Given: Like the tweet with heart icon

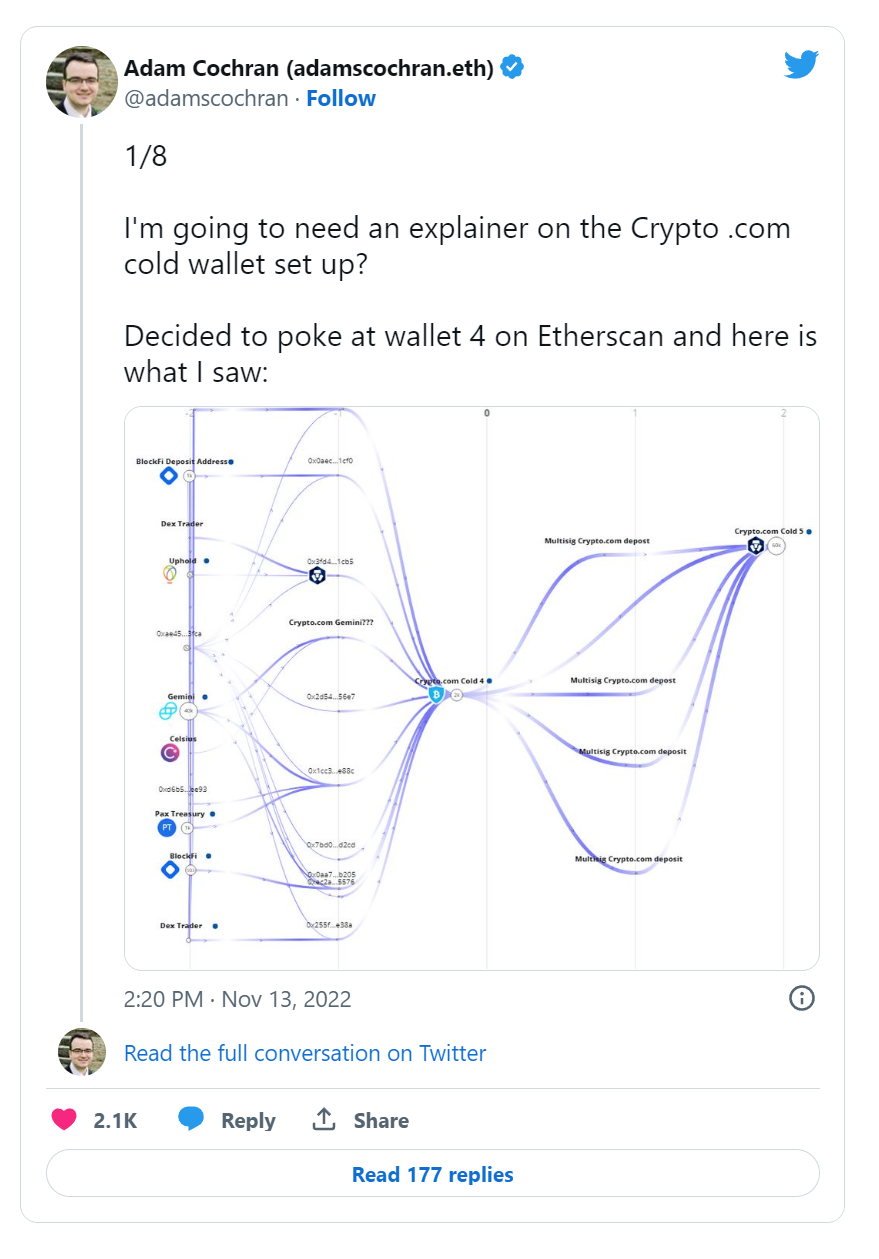Looking at the screenshot, I should tap(64, 1120).
